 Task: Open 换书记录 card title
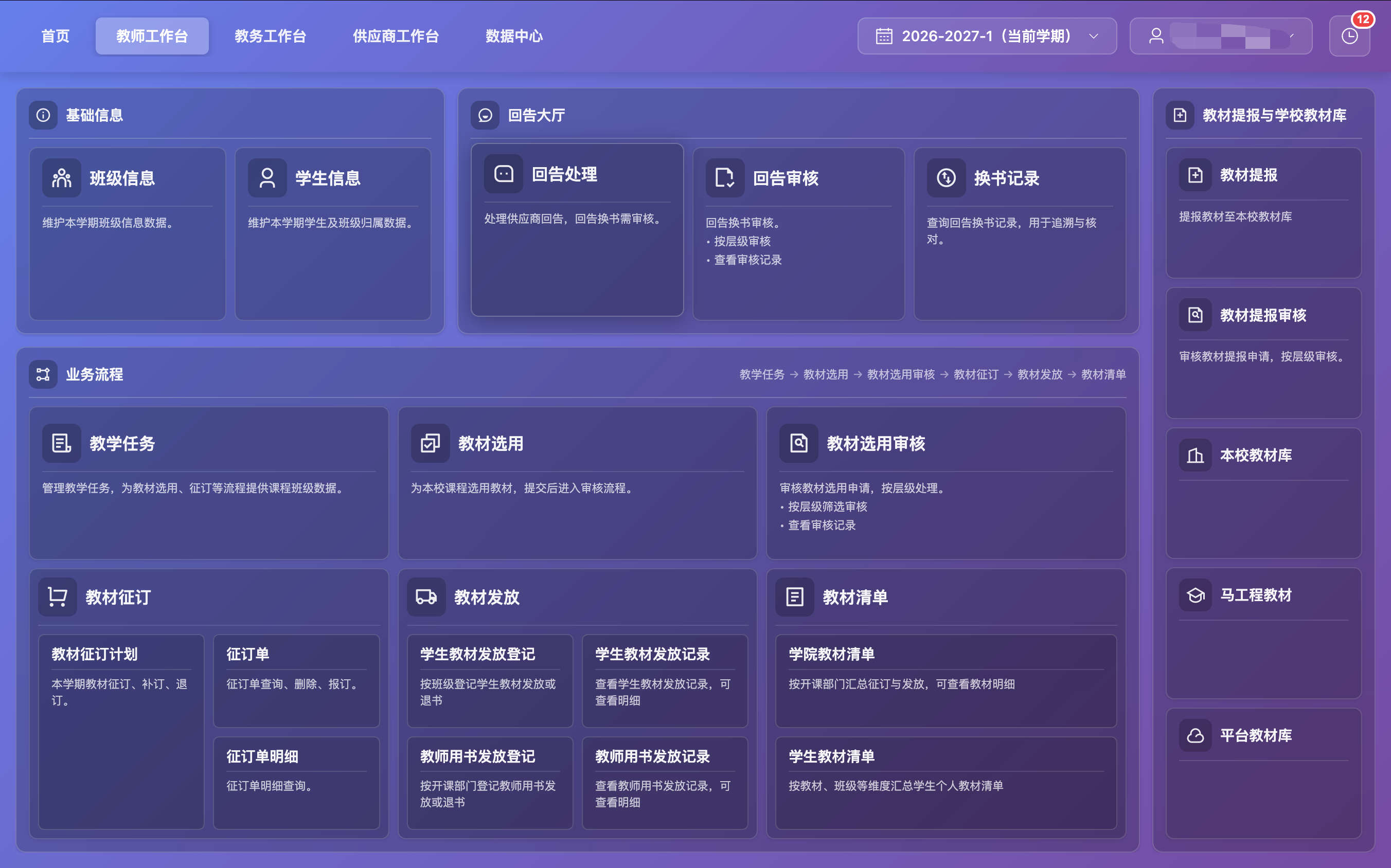pos(1007,178)
